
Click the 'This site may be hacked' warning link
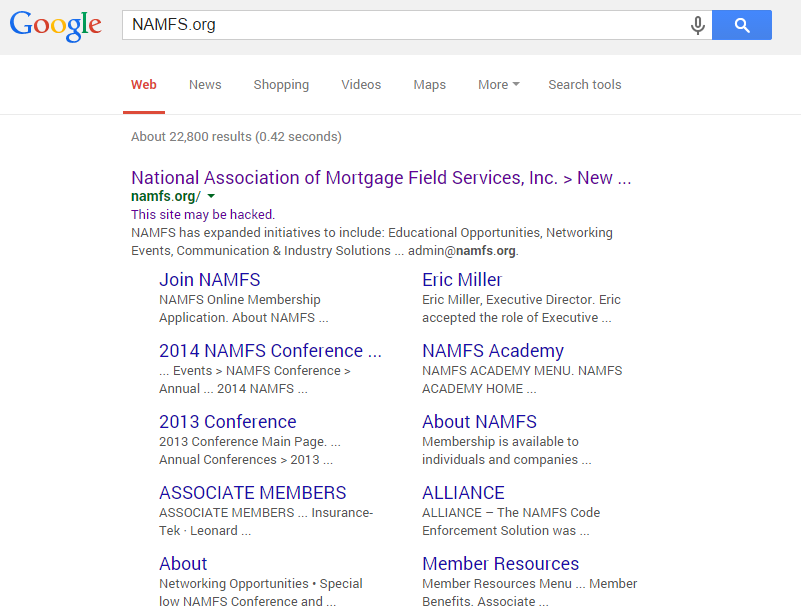[x=203, y=215]
